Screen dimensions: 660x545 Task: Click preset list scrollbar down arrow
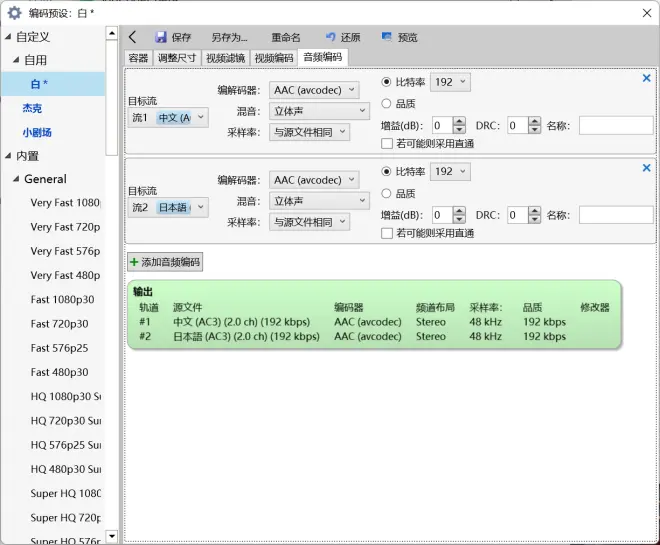pyautogui.click(x=112, y=536)
